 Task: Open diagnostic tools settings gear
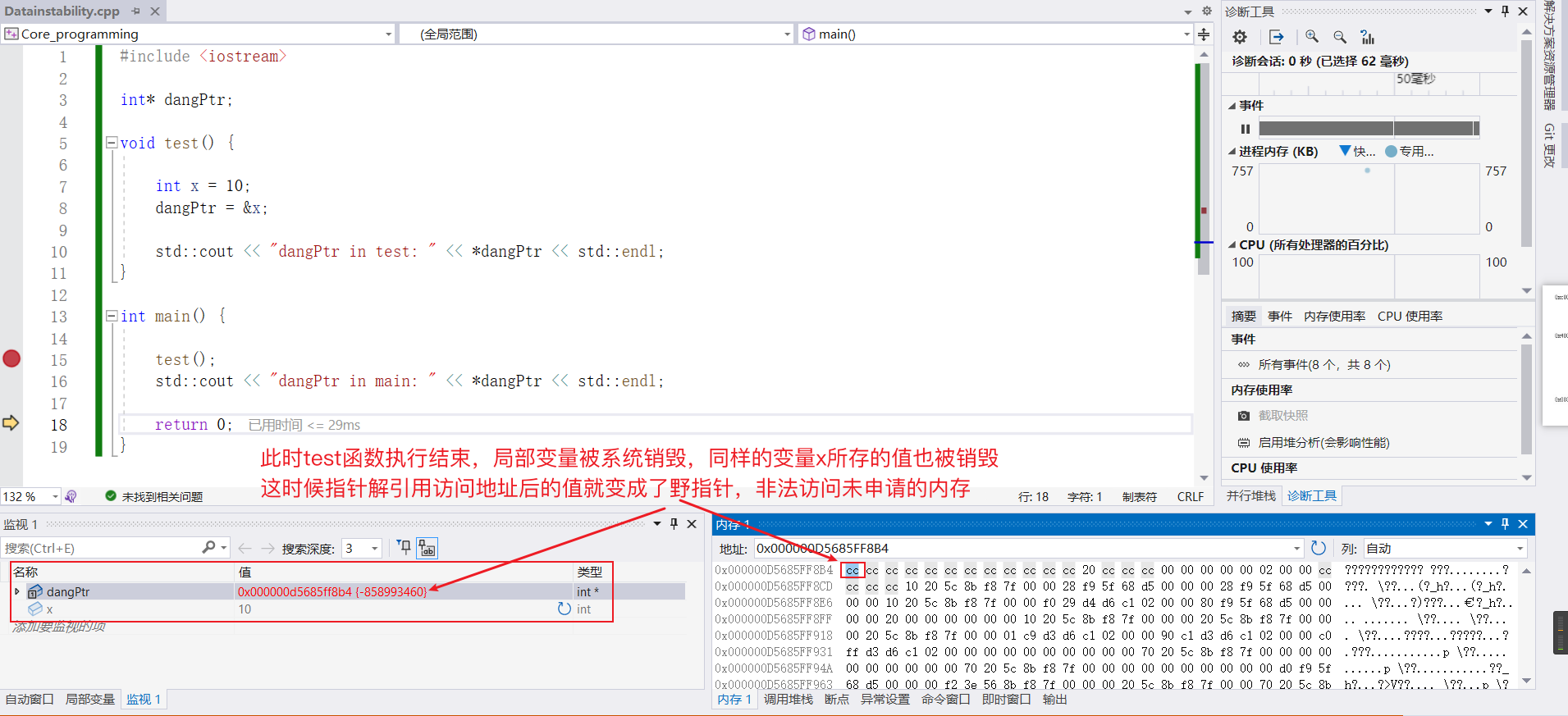point(1240,37)
